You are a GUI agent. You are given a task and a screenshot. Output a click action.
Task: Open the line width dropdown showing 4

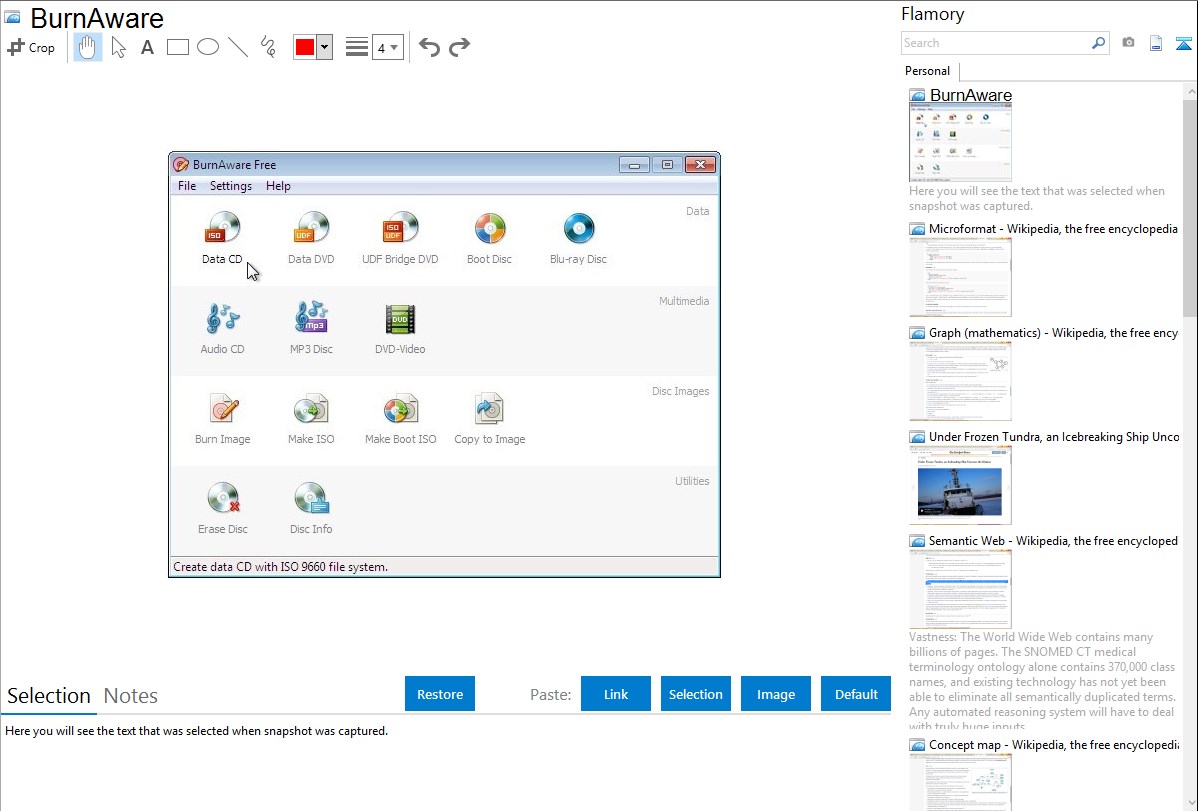pyautogui.click(x=388, y=47)
